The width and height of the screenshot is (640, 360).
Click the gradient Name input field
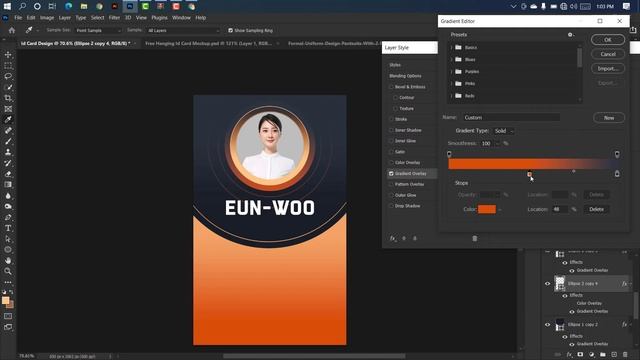pos(511,118)
